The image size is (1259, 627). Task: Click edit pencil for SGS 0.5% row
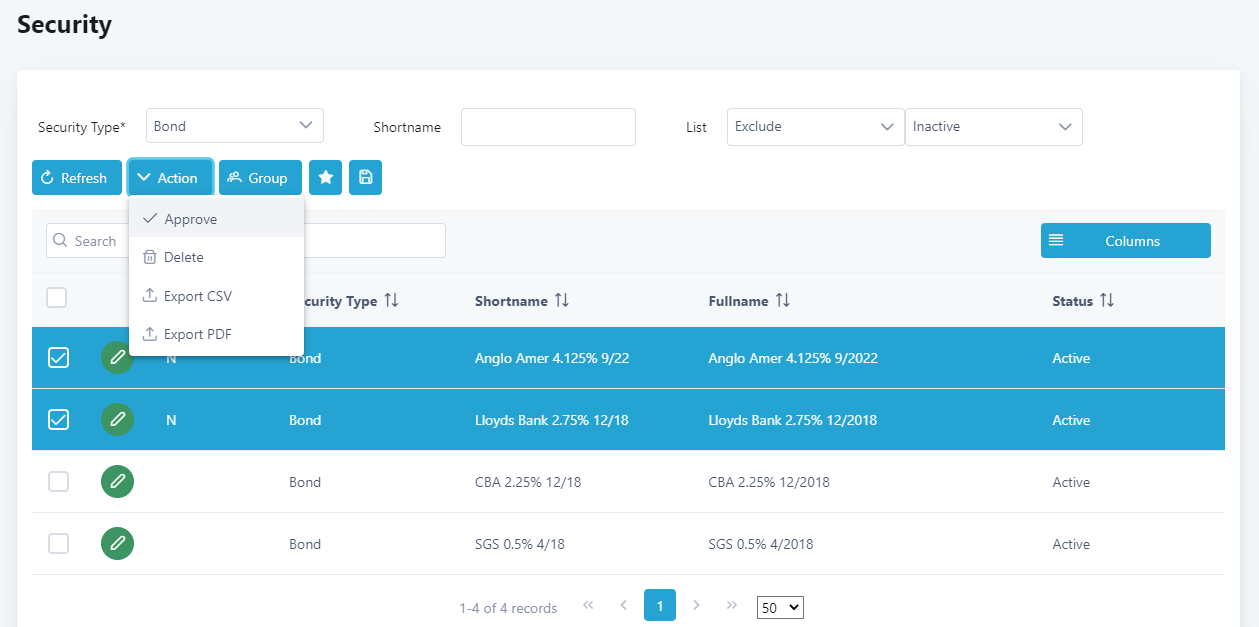[x=117, y=544]
